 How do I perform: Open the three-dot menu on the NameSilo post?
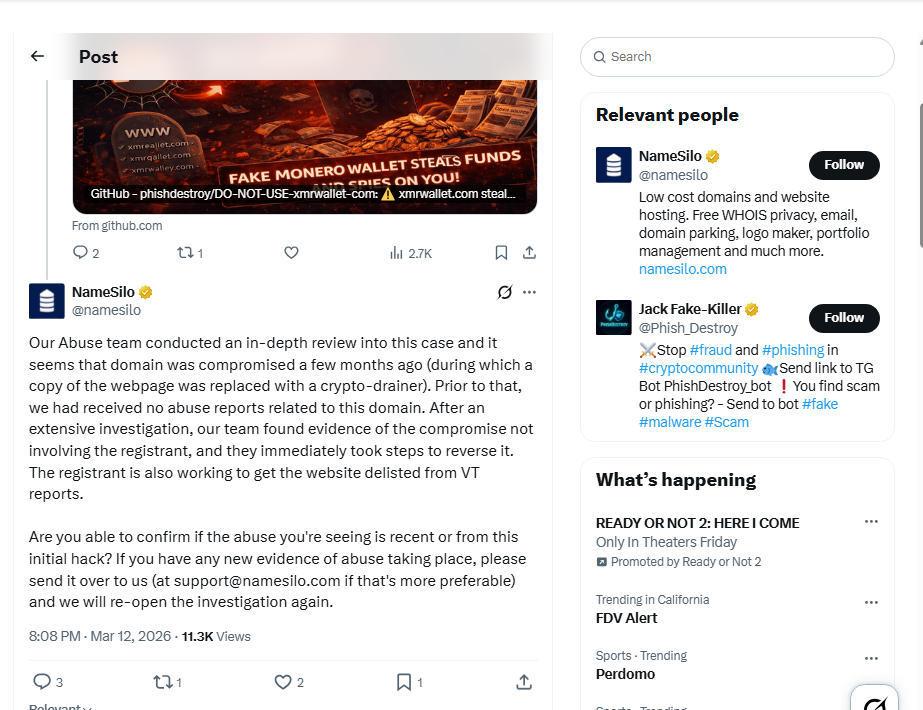point(529,292)
